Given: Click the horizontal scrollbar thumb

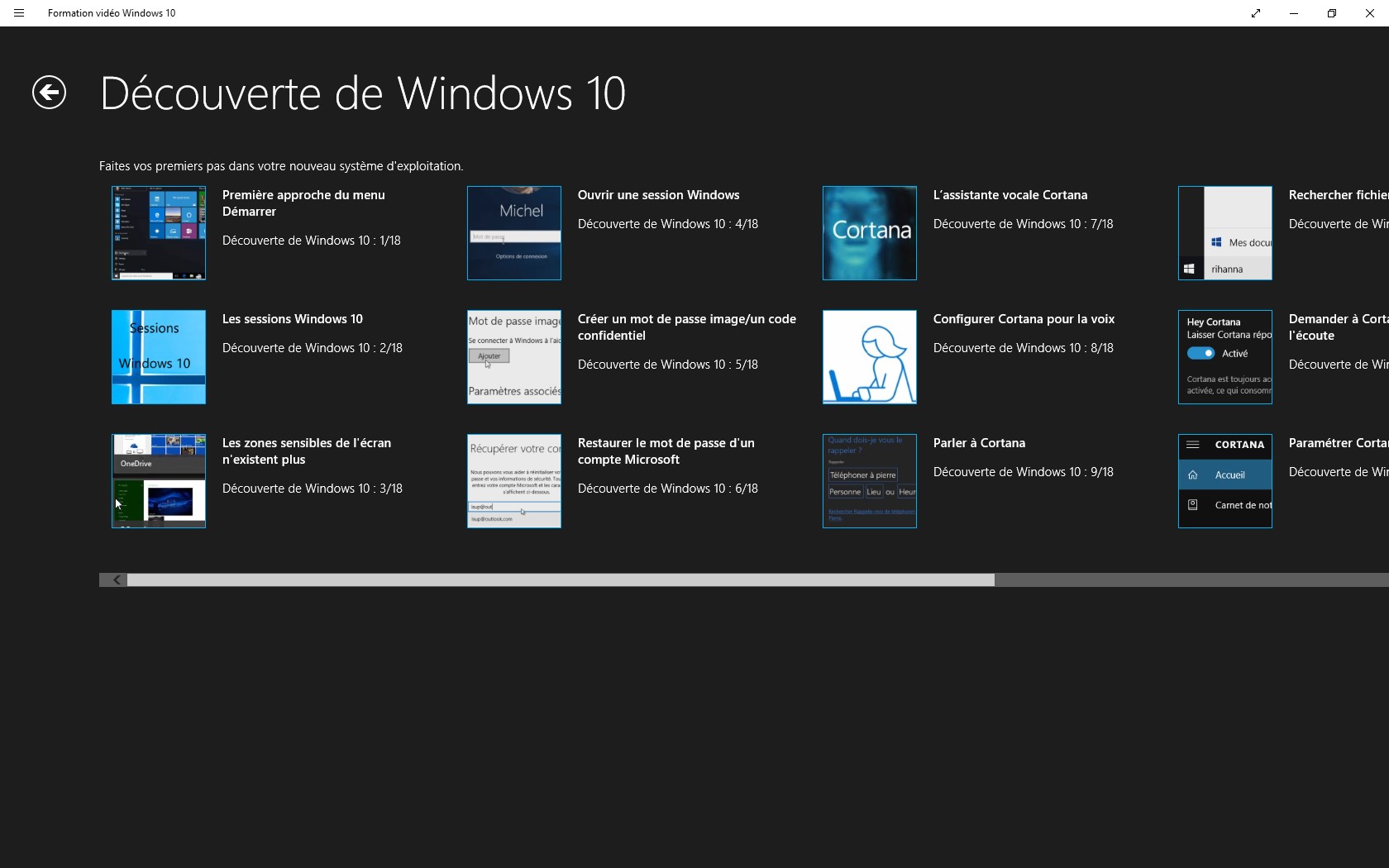Looking at the screenshot, I should (561, 580).
